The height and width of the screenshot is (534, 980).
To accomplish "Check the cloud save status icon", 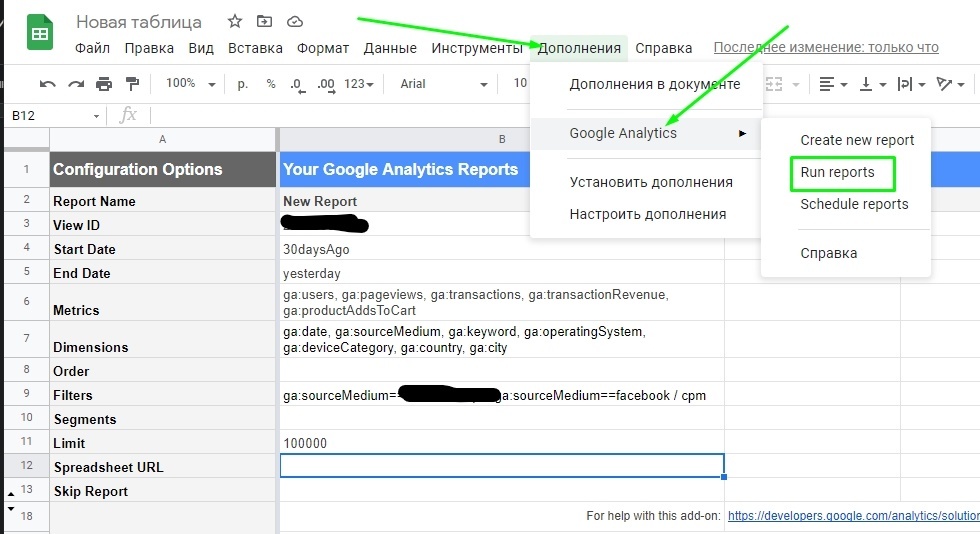I will click(x=294, y=22).
